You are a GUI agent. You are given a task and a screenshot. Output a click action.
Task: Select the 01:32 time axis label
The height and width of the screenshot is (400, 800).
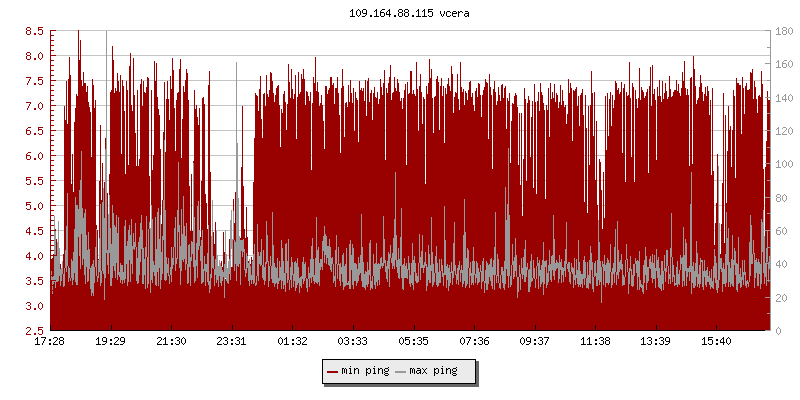(292, 341)
